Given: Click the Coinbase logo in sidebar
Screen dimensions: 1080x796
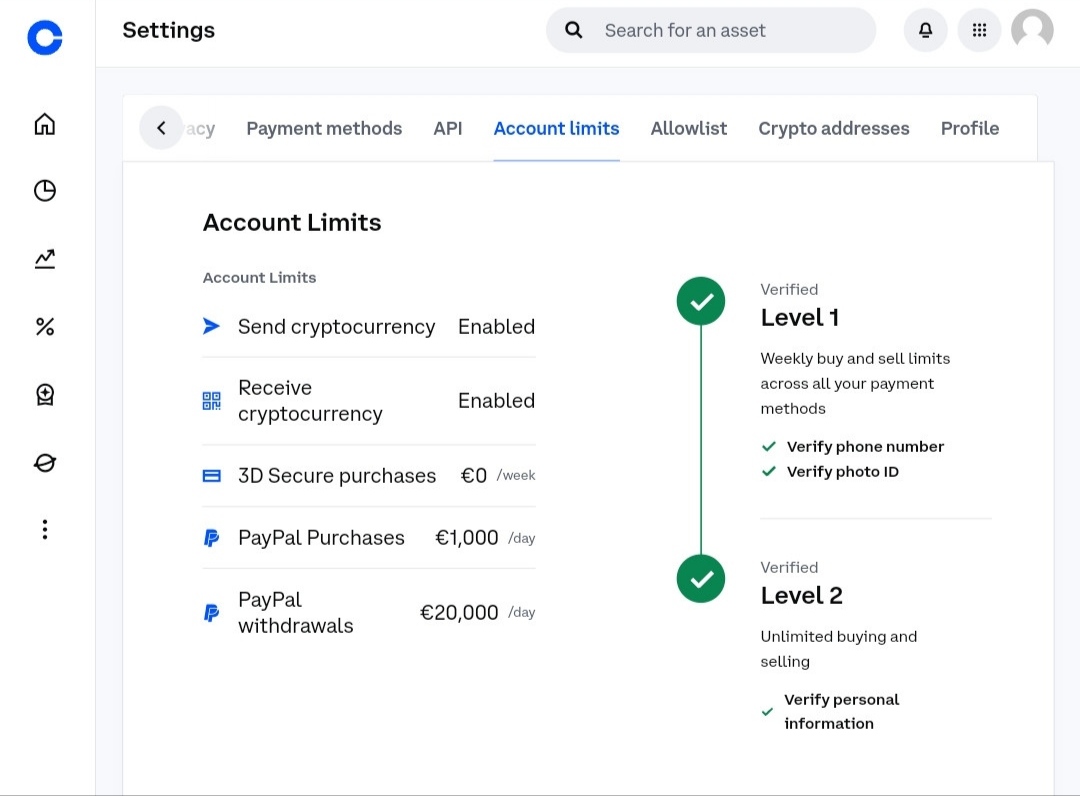Looking at the screenshot, I should pos(45,38).
